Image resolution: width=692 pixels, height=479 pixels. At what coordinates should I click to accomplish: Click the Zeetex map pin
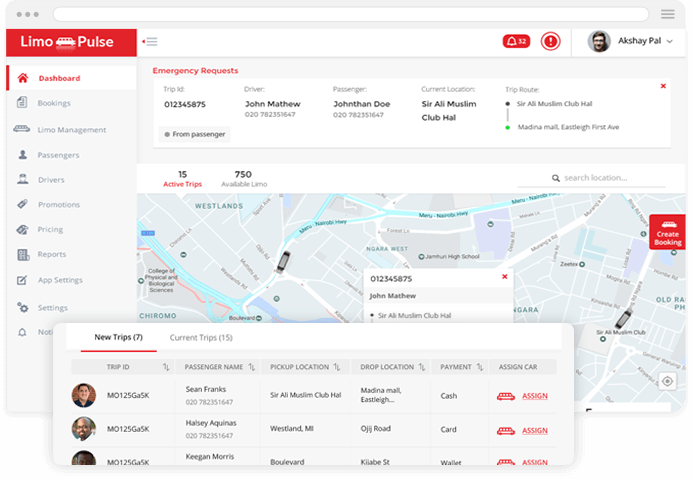click(582, 264)
